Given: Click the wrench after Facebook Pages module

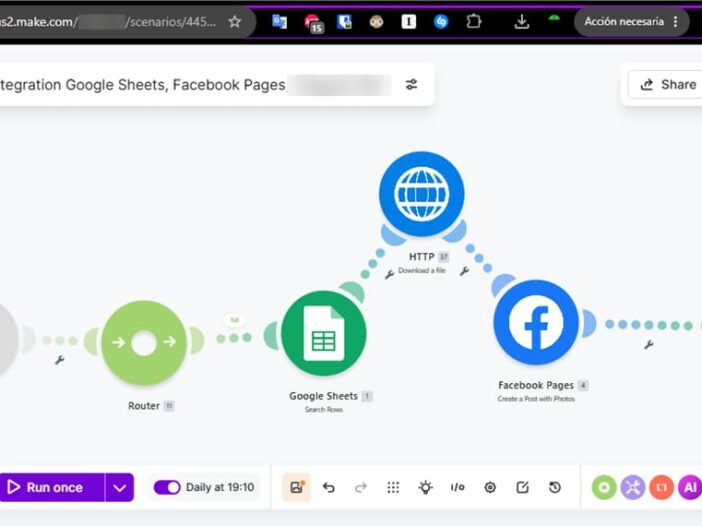Looking at the screenshot, I should point(649,345).
